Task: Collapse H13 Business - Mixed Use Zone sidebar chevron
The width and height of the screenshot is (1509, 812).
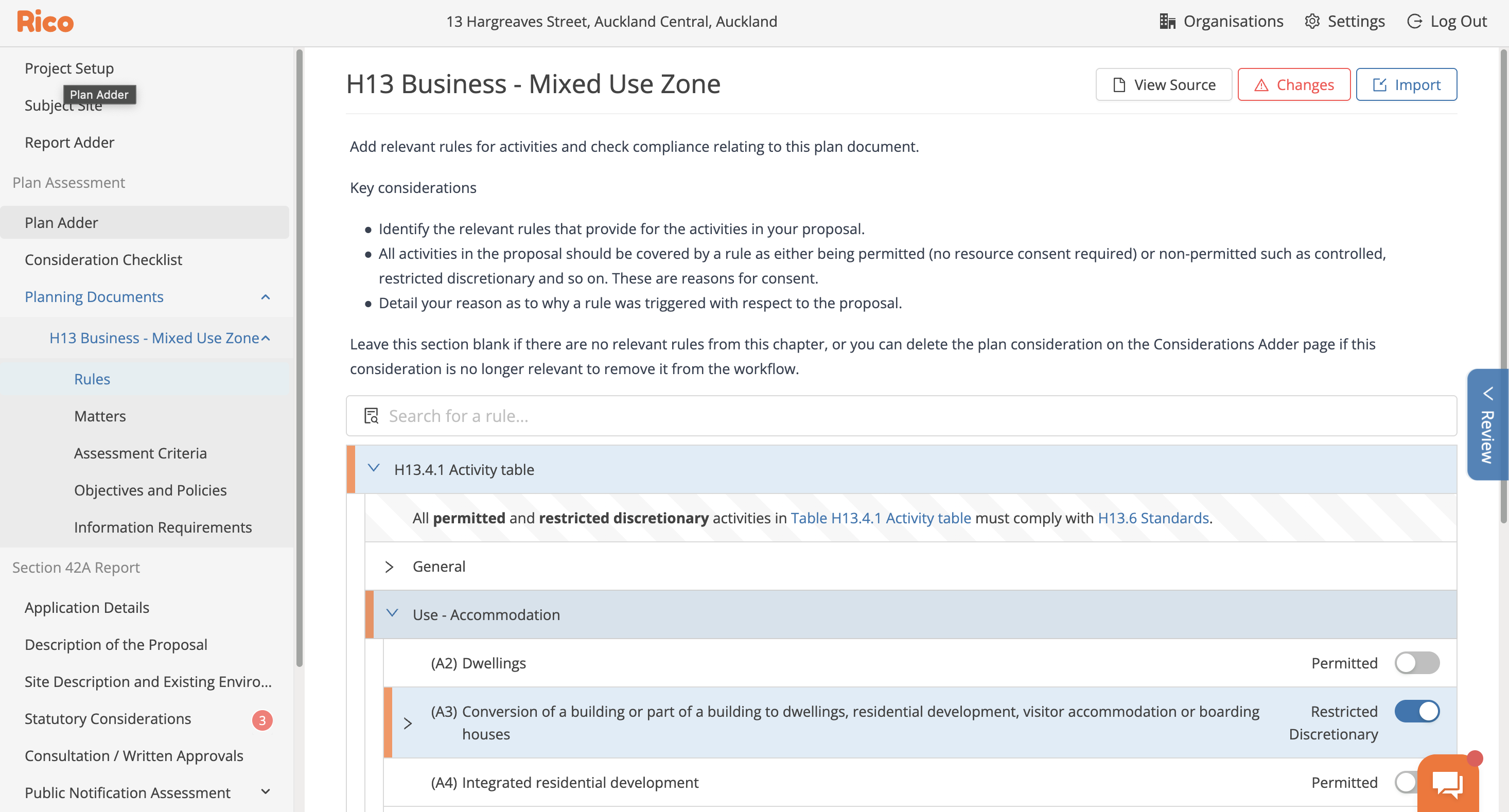Action: tap(266, 339)
